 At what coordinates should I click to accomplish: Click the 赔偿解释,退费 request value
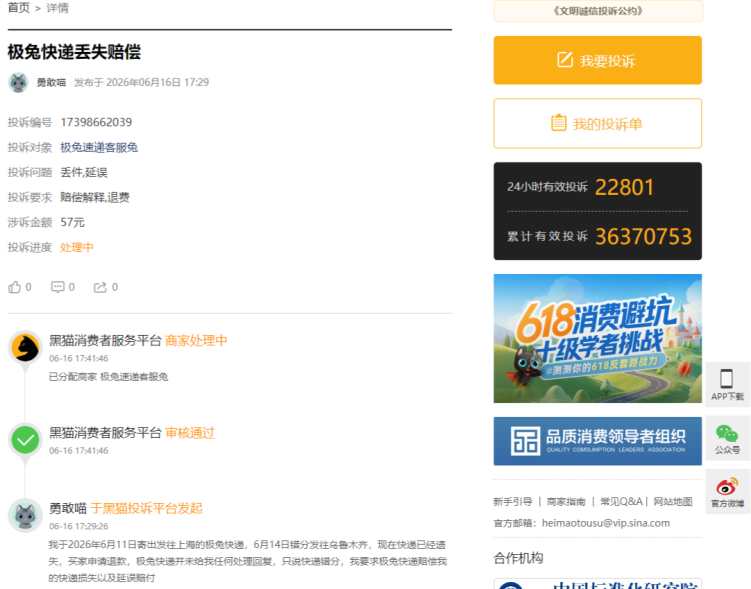(95, 197)
